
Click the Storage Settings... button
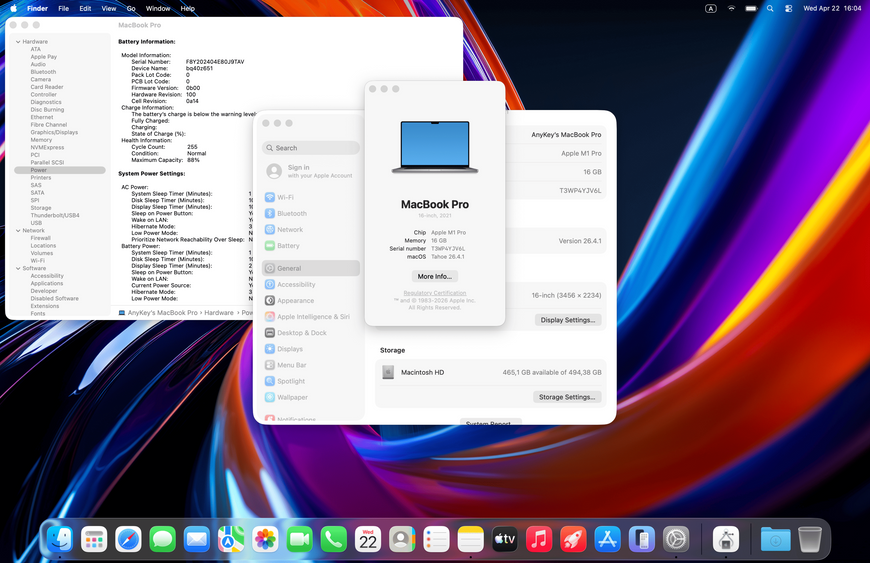coord(567,397)
